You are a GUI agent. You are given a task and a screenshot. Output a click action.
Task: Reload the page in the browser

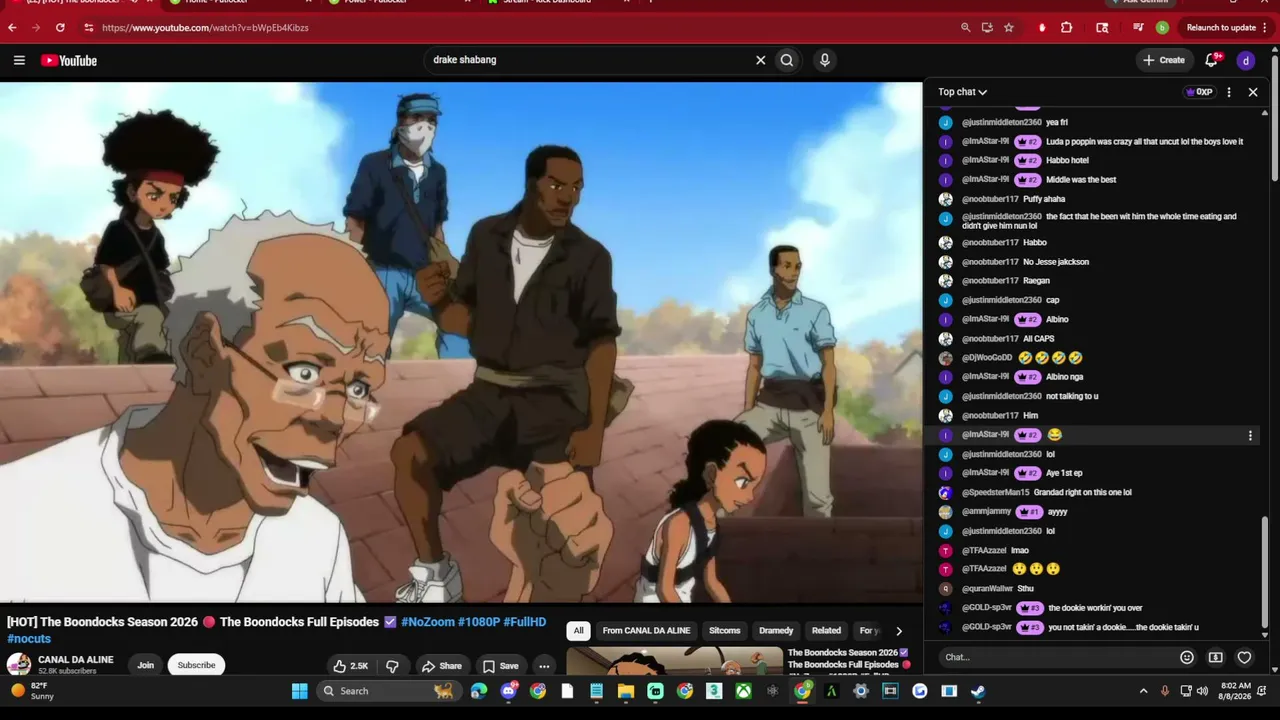tap(60, 28)
